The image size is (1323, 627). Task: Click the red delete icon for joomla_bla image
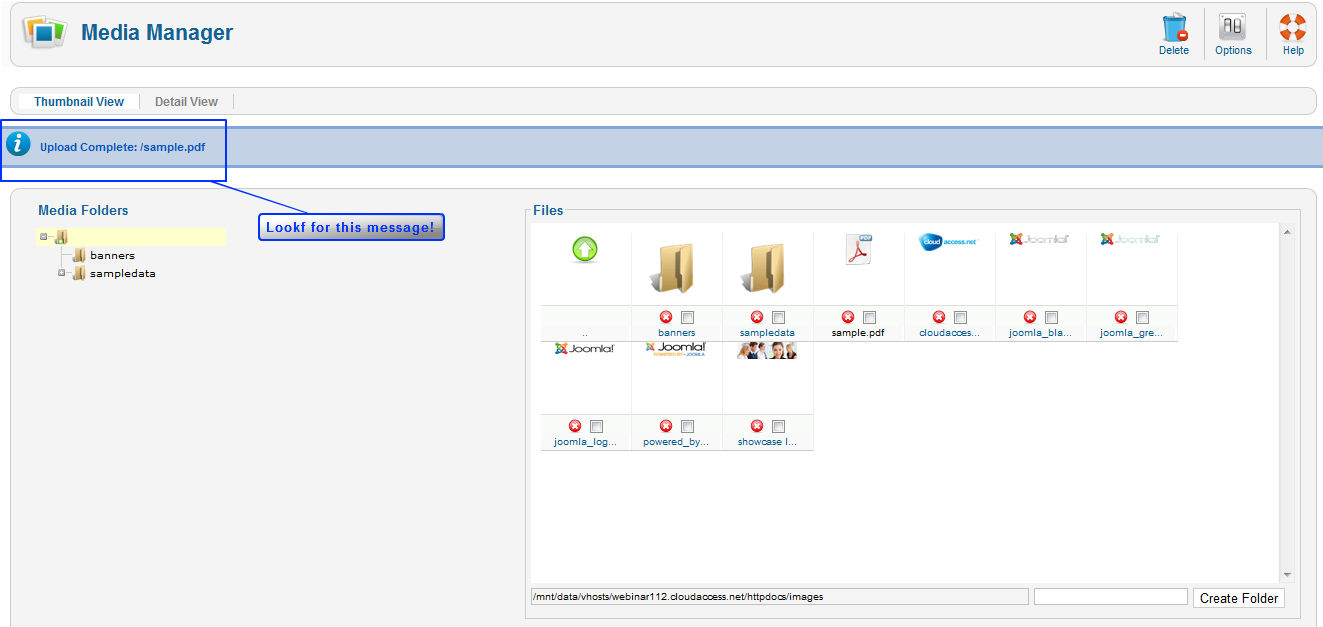(x=1030, y=317)
